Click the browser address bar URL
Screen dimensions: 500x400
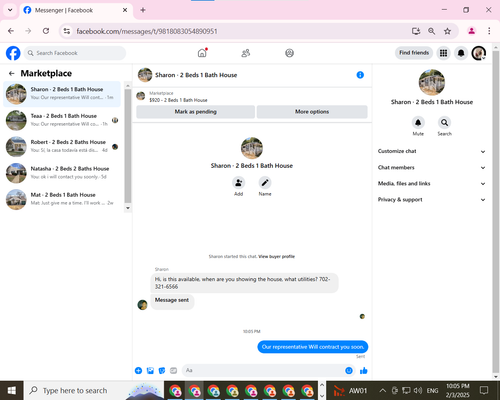pos(147,31)
